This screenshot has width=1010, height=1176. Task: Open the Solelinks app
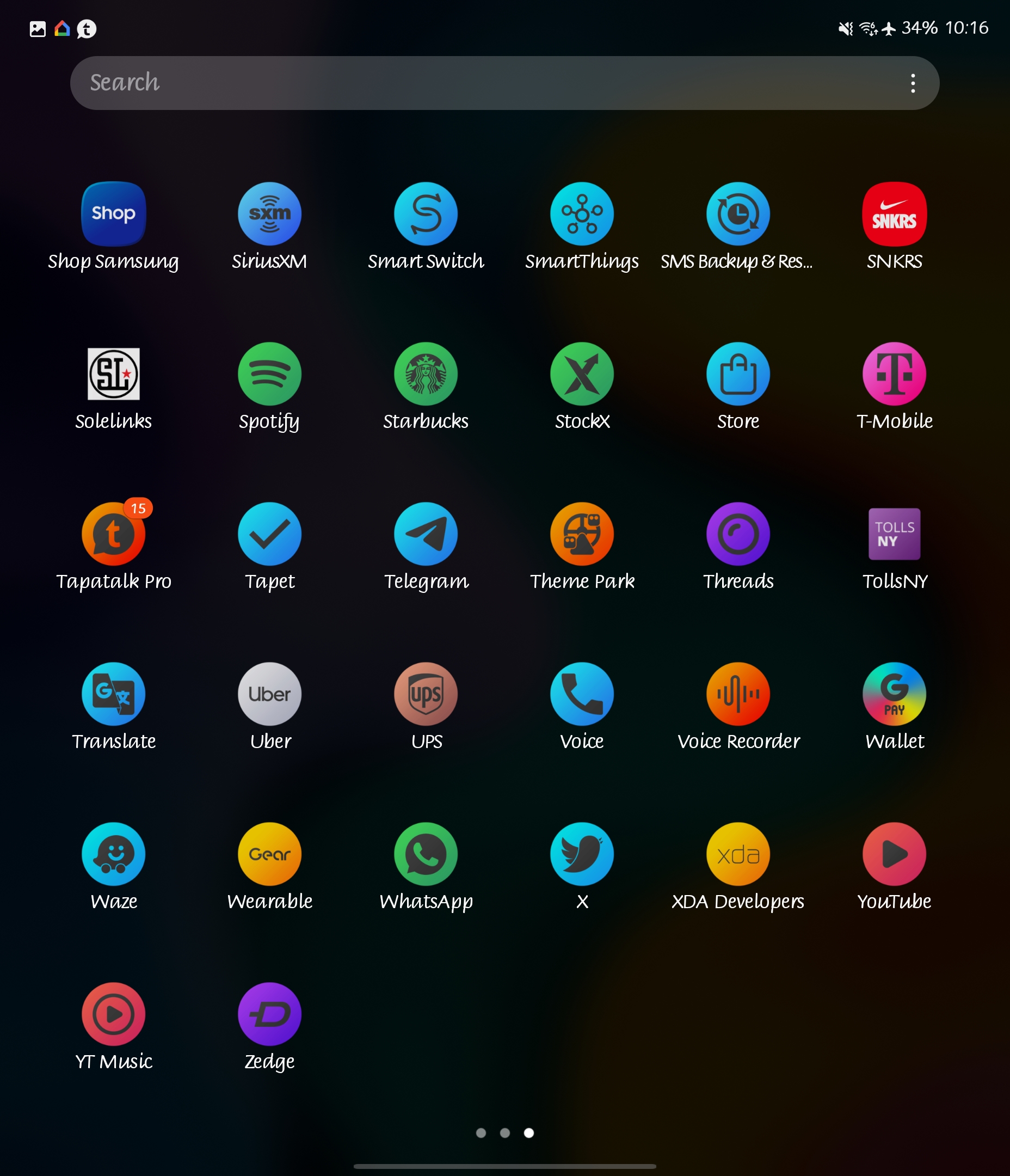coord(114,374)
